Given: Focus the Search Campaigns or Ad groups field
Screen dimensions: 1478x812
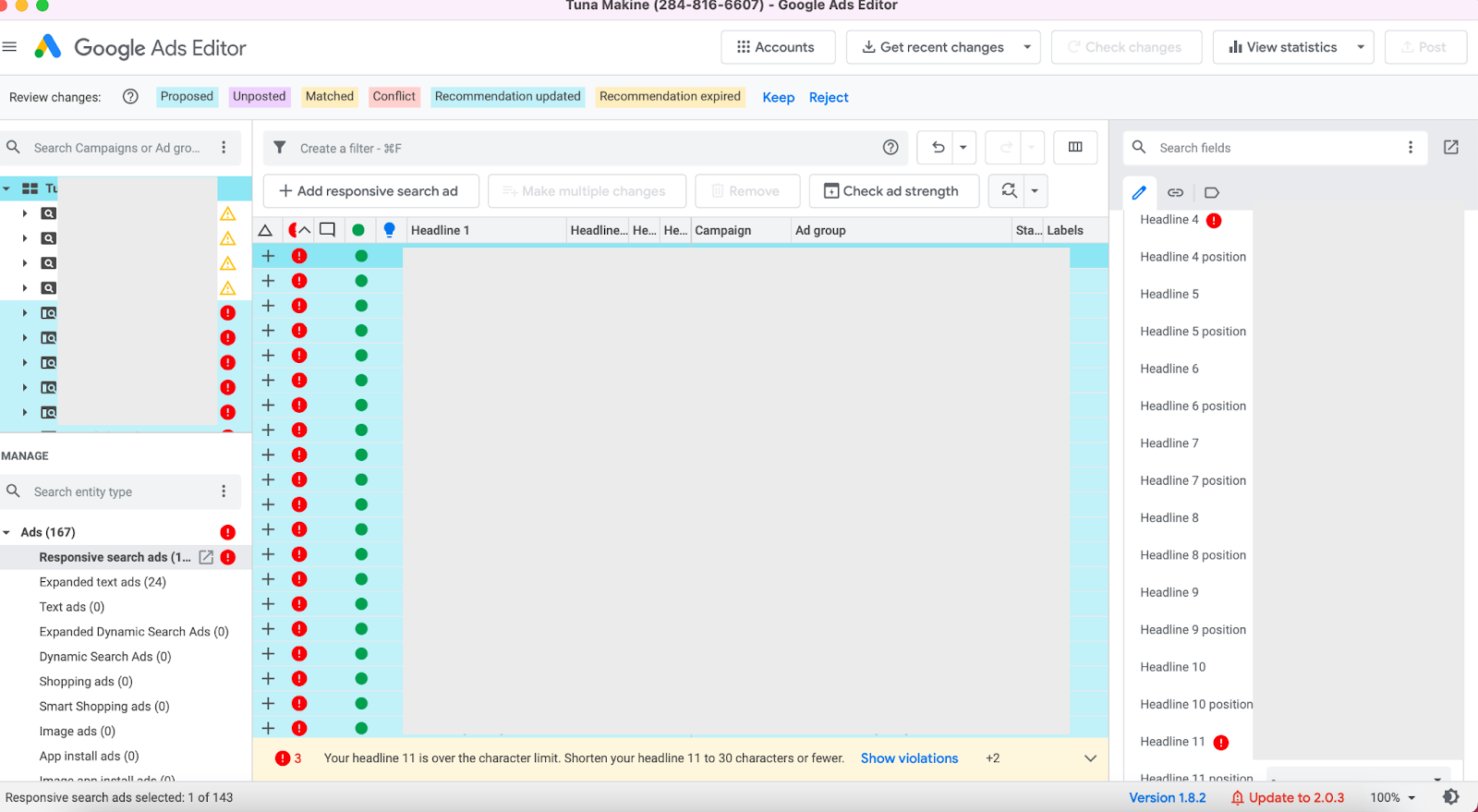Looking at the screenshot, I should (118, 148).
